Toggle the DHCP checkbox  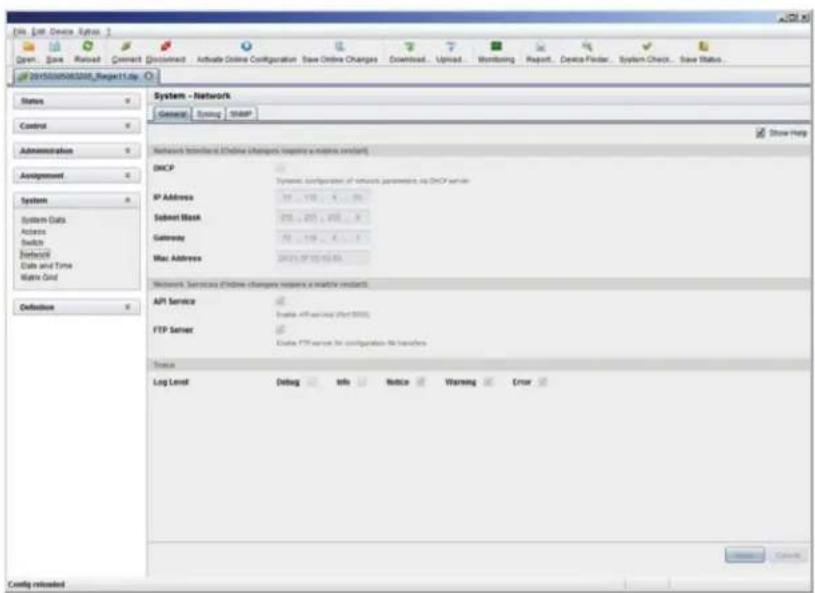point(280,168)
